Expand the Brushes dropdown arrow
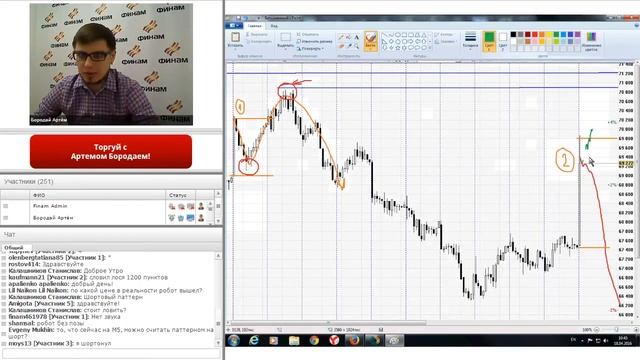 [x=371, y=50]
